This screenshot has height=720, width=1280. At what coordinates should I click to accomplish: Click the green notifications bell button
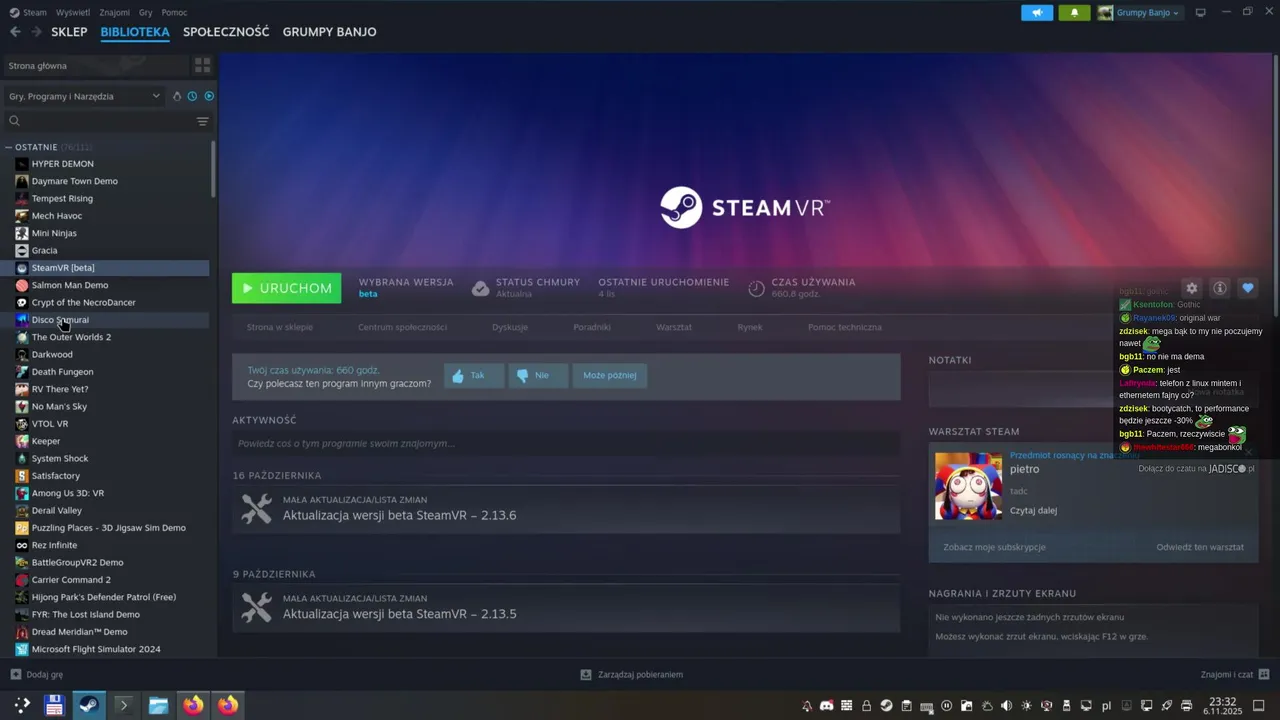1075,13
